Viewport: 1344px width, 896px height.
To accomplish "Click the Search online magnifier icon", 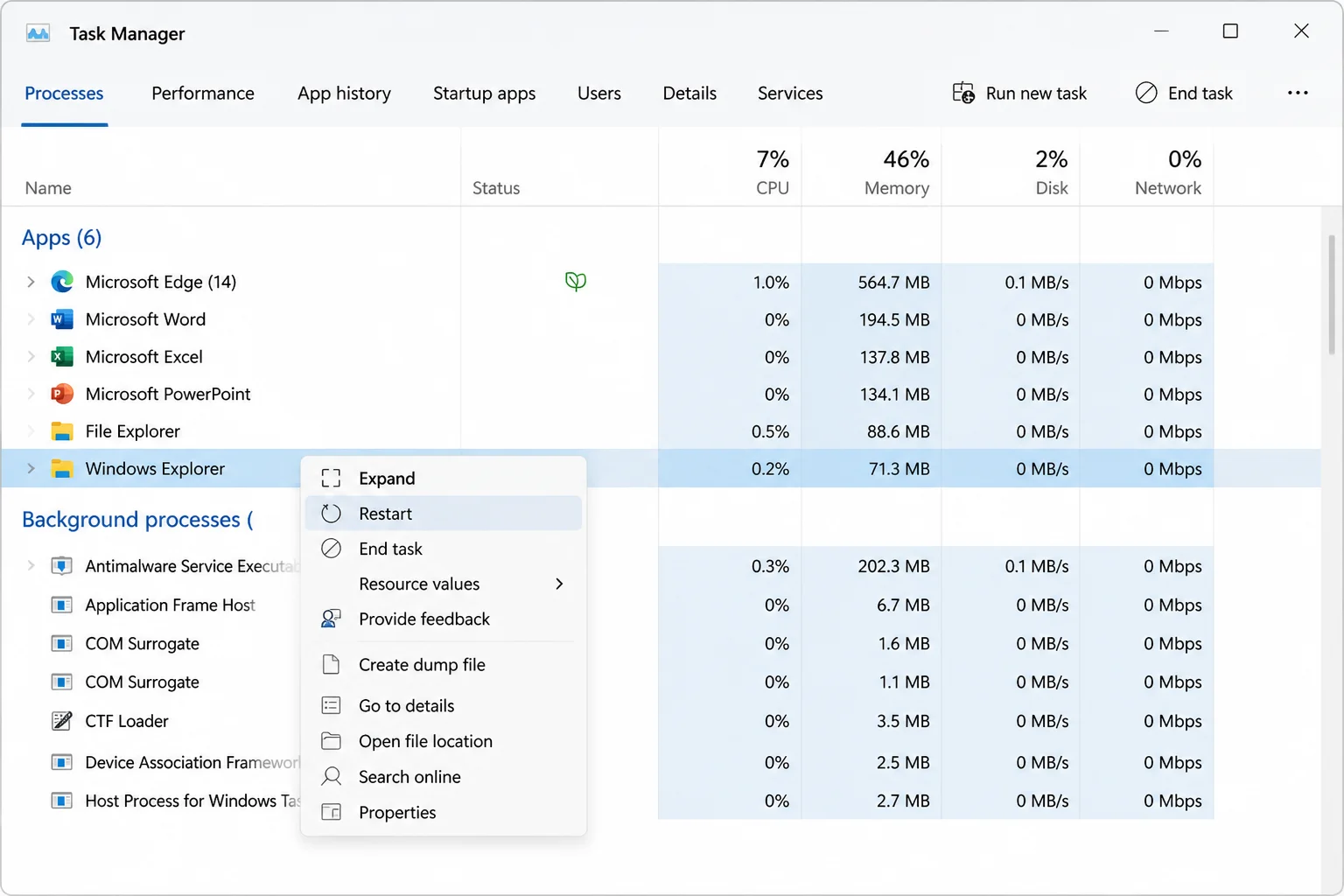I will click(x=331, y=777).
